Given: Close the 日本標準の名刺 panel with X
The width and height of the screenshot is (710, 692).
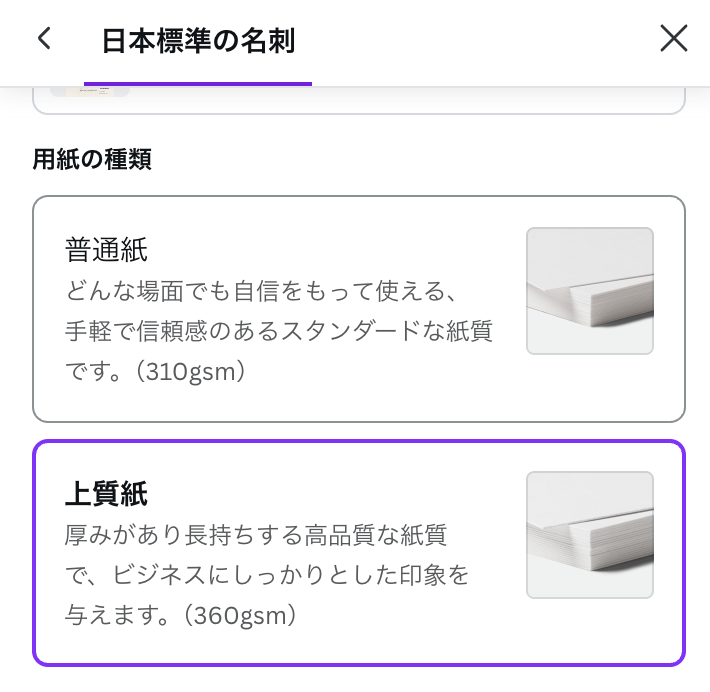Looking at the screenshot, I should click(x=673, y=38).
